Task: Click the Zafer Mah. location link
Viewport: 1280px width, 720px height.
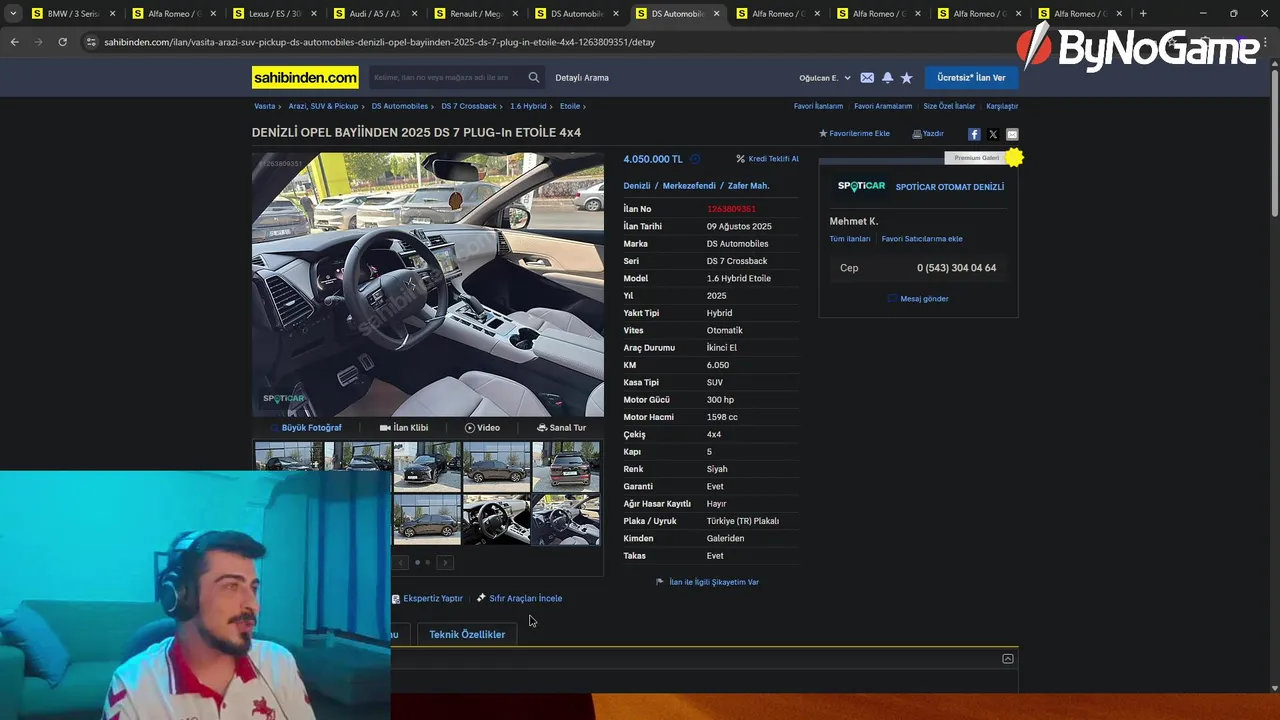Action: click(748, 186)
